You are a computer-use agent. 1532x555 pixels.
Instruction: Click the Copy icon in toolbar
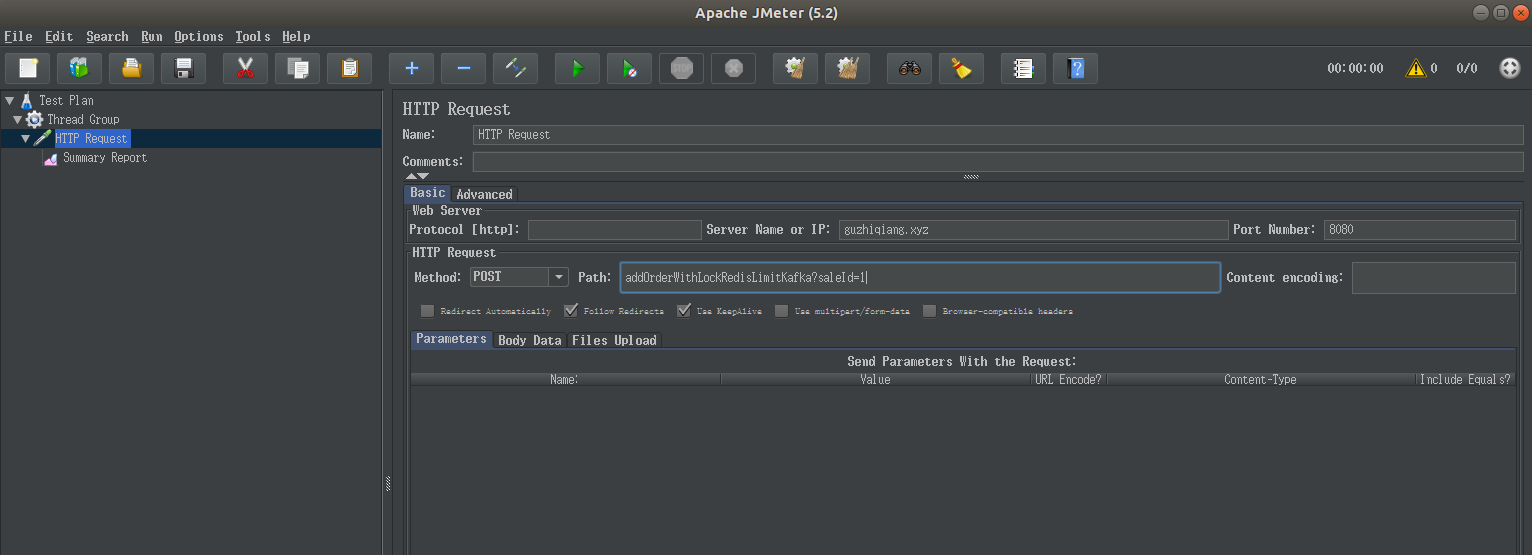point(297,68)
